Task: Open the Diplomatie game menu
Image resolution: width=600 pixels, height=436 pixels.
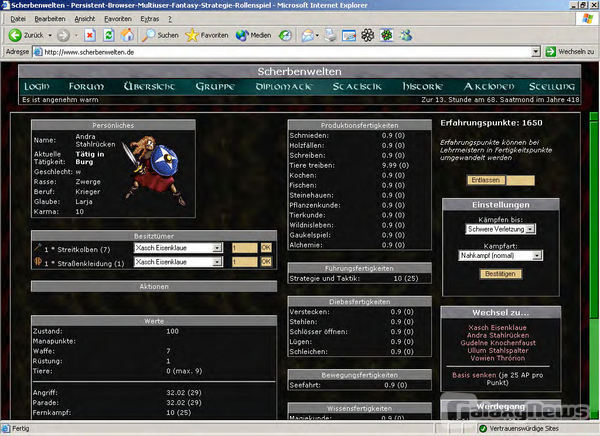Action: click(255, 86)
